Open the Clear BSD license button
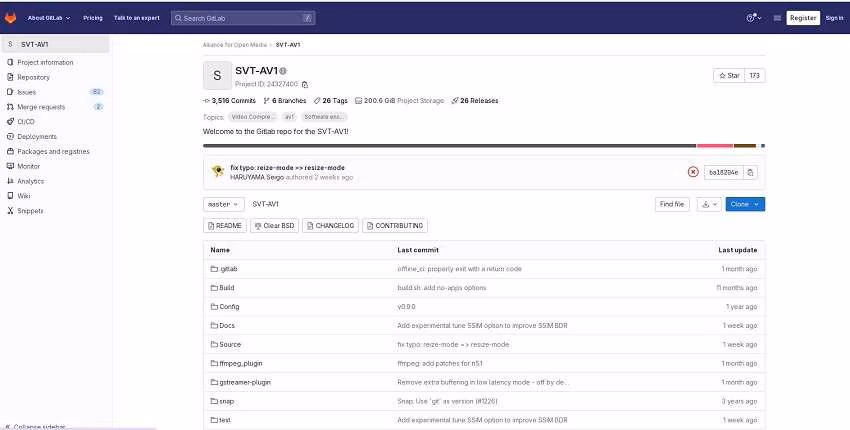The height and width of the screenshot is (430, 850). [274, 226]
